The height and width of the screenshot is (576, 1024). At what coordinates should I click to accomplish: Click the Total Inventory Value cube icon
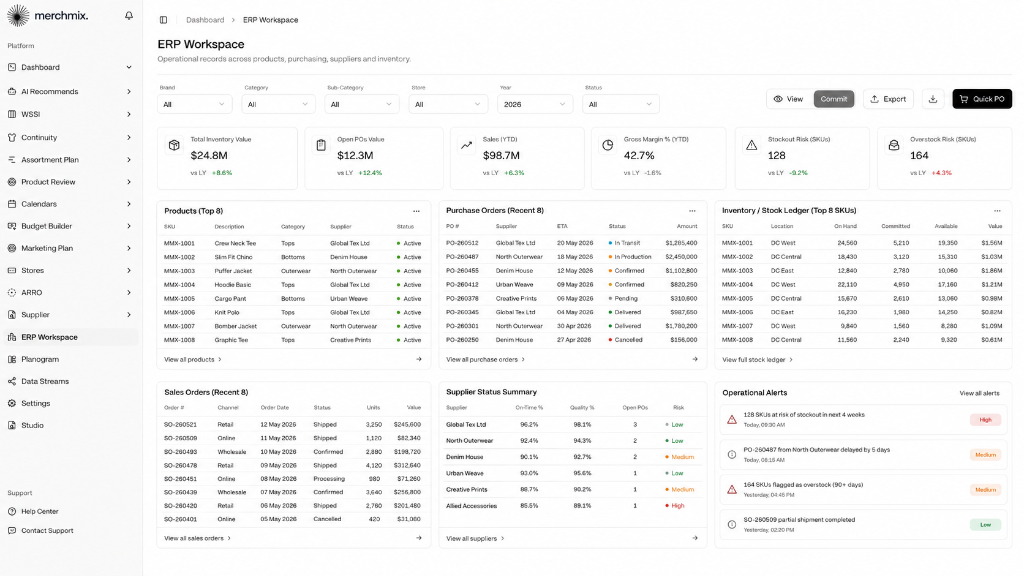point(174,145)
